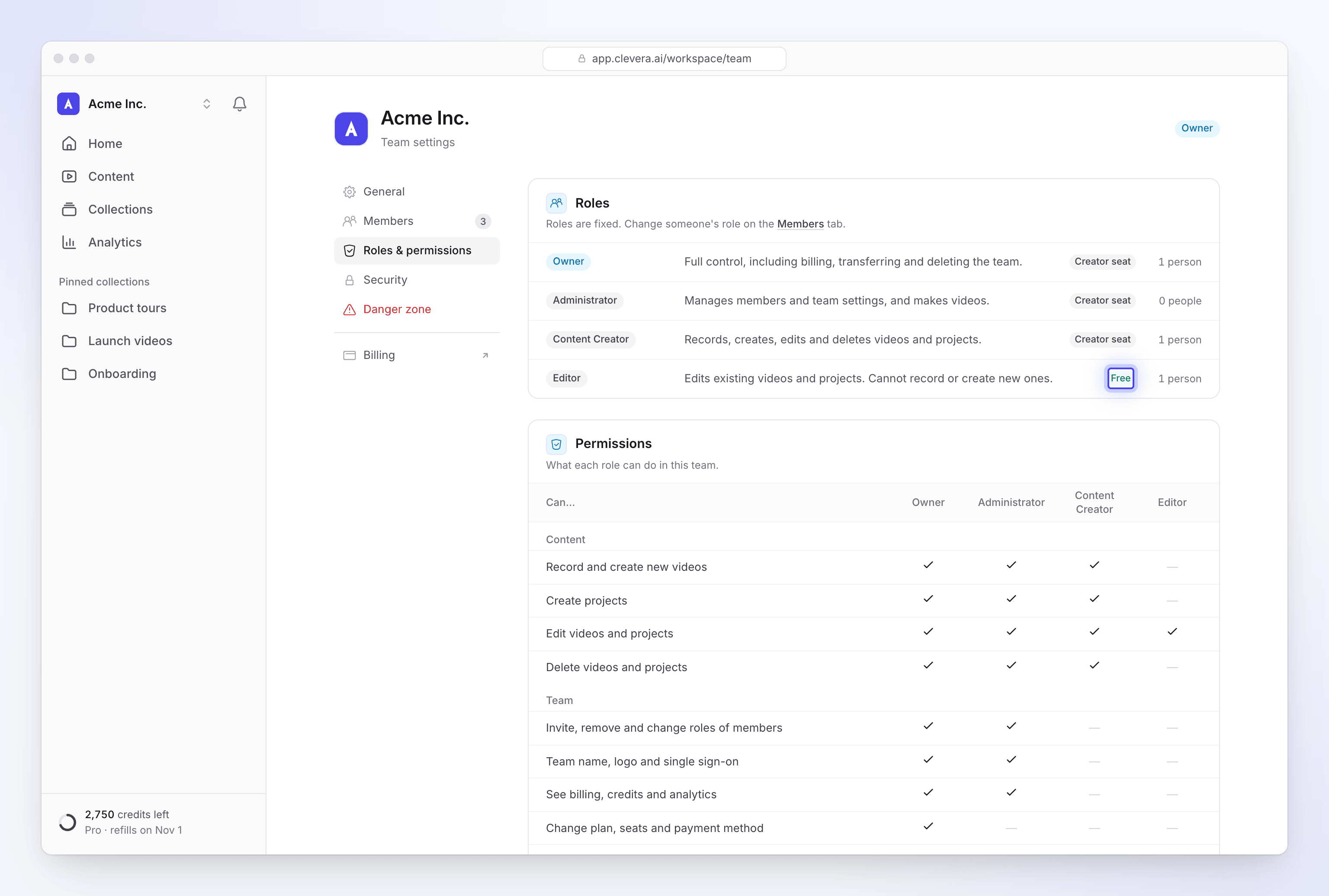Click the 'Record and create new videos' row label
Viewport: 1329px width, 896px height.
[x=626, y=567]
